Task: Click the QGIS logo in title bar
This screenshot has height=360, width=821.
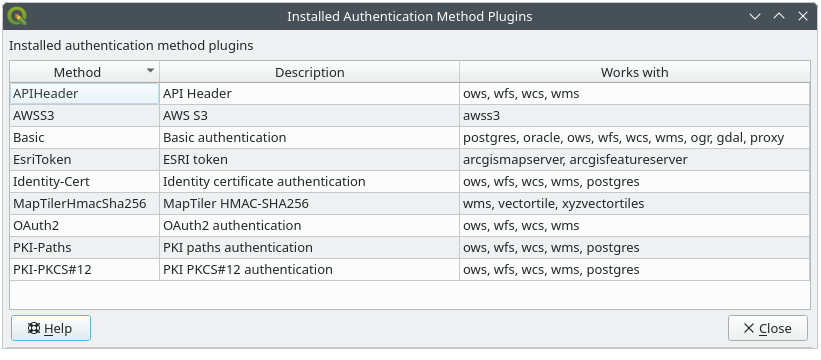Action: tap(17, 16)
